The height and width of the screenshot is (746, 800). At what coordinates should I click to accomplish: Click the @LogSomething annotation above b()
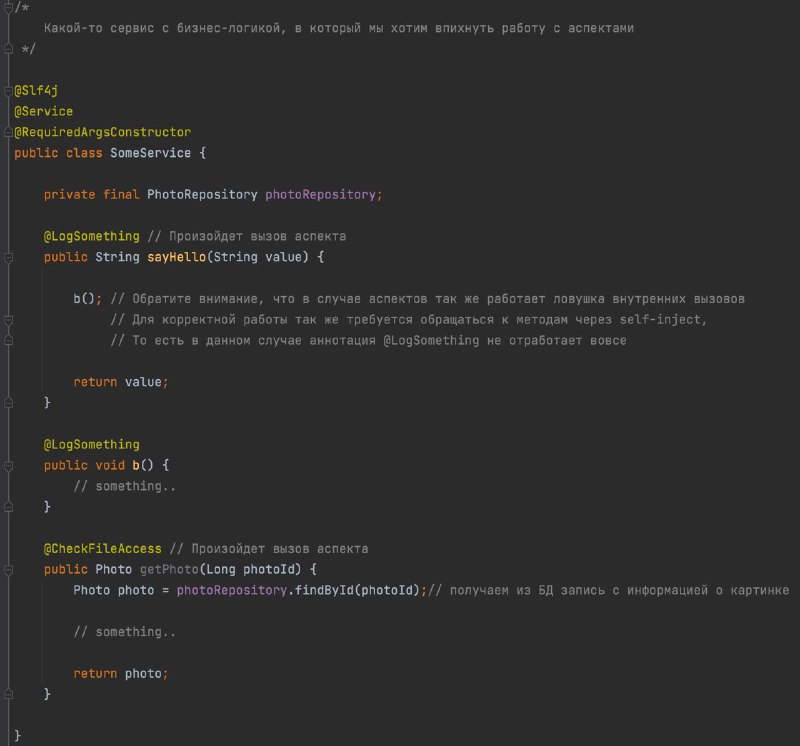coord(91,444)
